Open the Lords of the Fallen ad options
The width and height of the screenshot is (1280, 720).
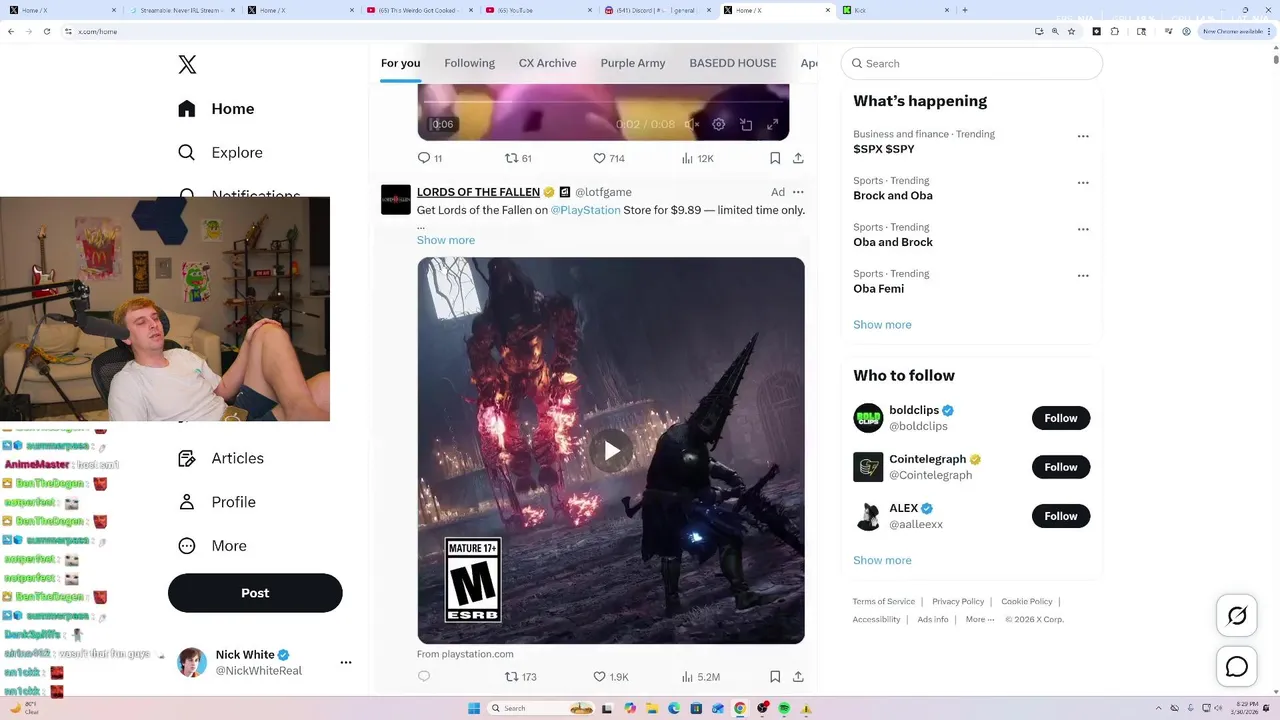(x=798, y=192)
